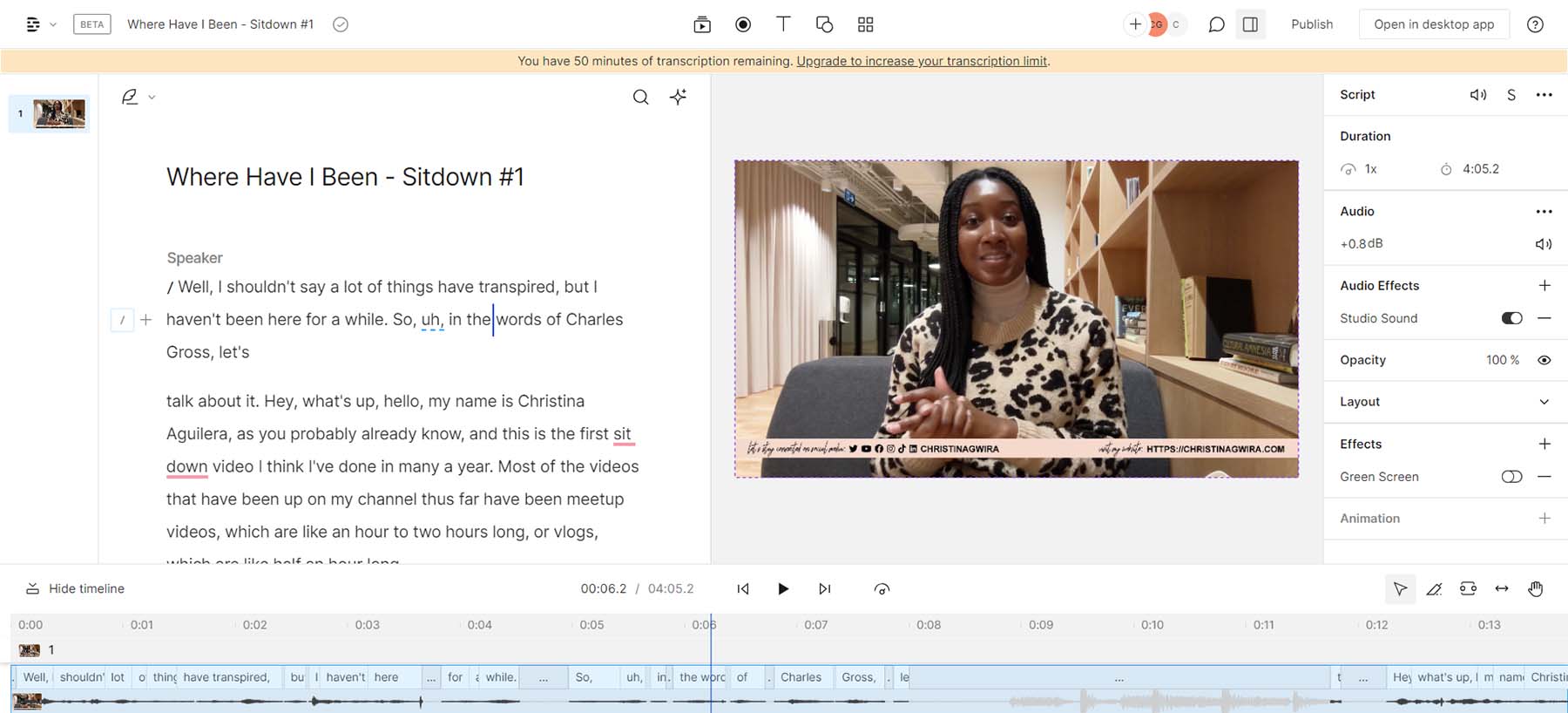Play the video
Screen dimensions: 1568x713
point(783,589)
